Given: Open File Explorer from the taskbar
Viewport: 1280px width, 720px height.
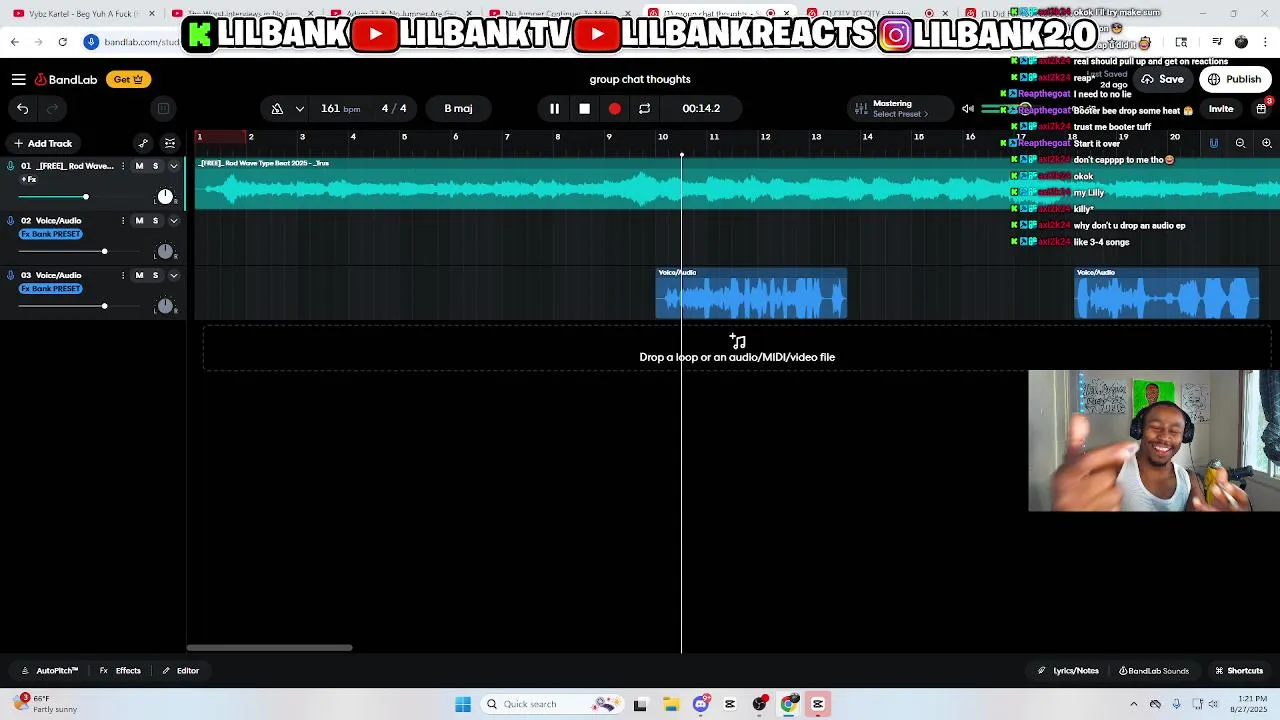Looking at the screenshot, I should (x=671, y=704).
